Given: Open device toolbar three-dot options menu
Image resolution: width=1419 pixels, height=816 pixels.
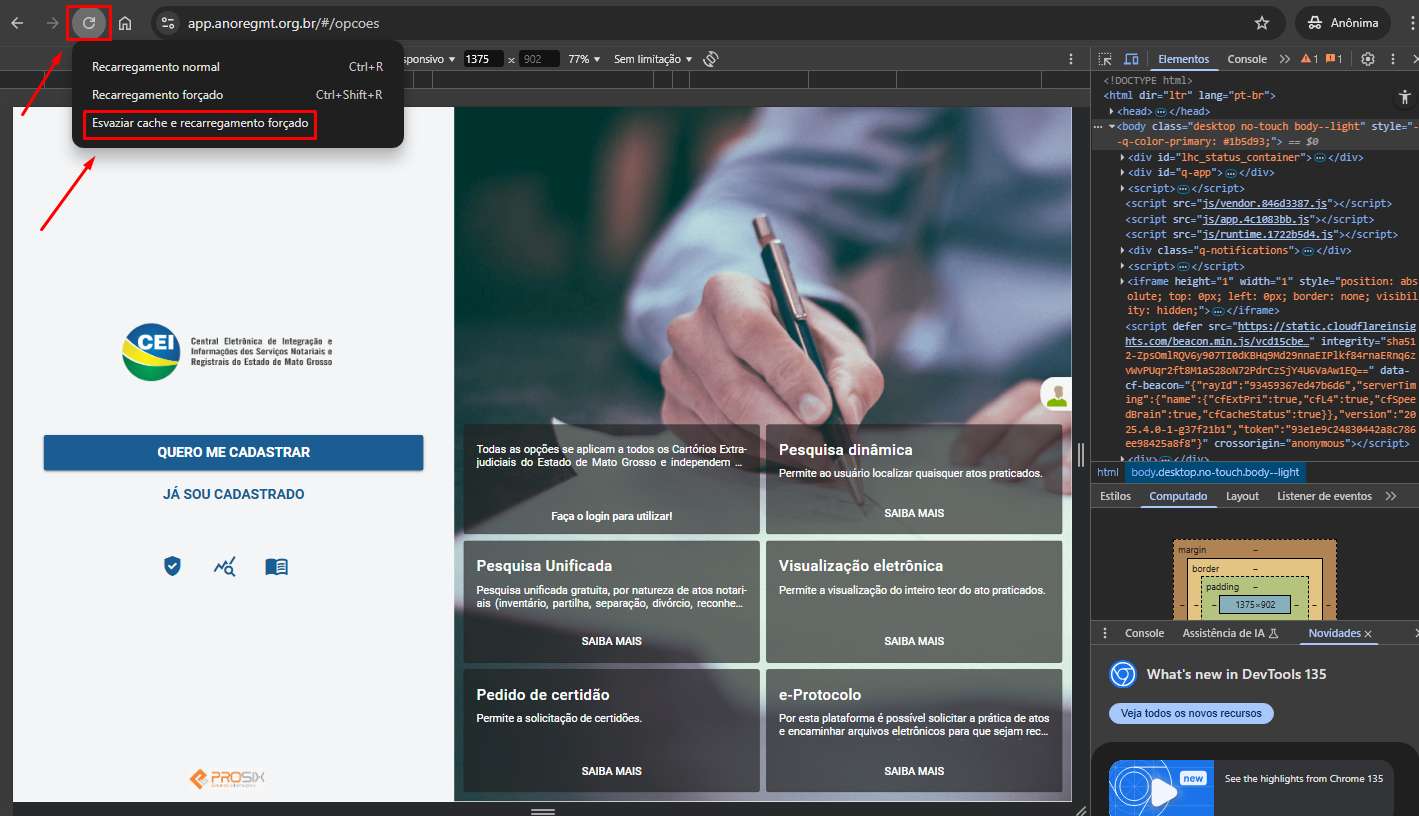Looking at the screenshot, I should (x=1071, y=59).
